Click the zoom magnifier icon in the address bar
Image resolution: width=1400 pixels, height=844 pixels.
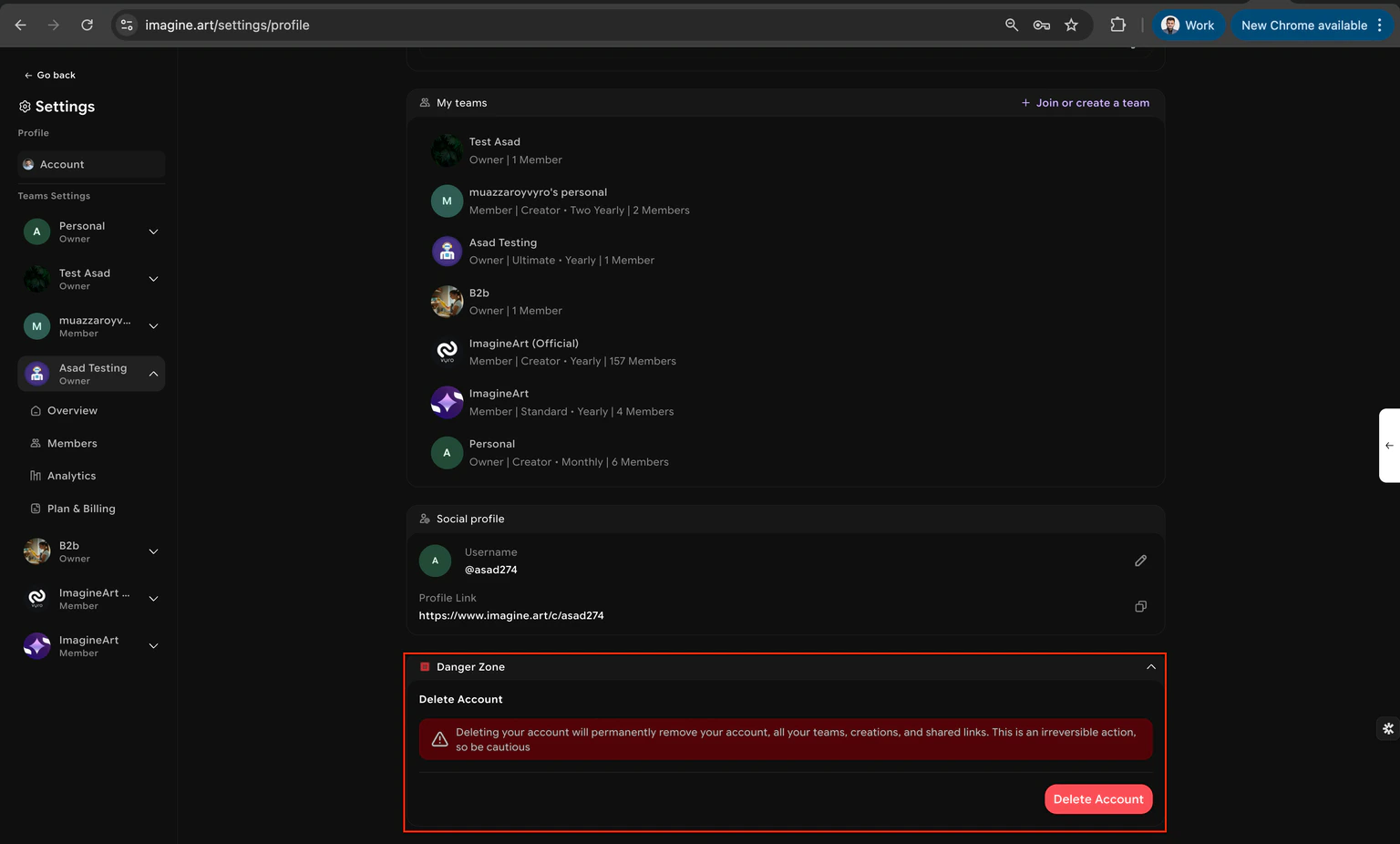[1011, 25]
